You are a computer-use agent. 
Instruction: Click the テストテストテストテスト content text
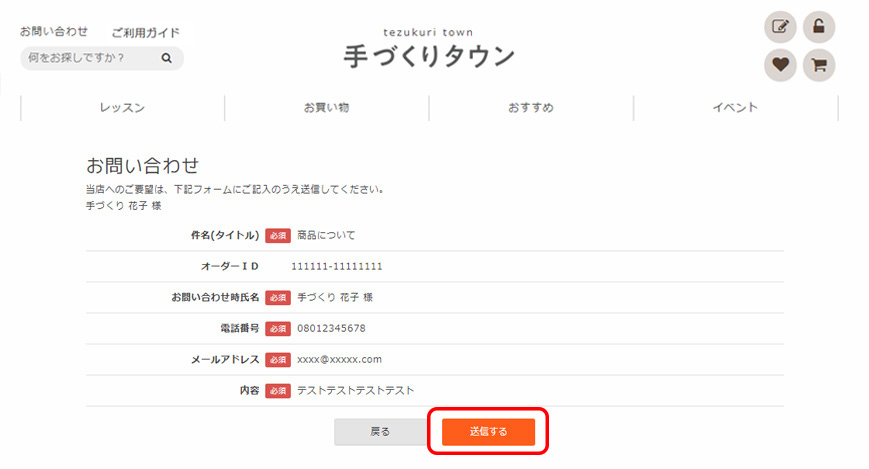[x=355, y=390]
